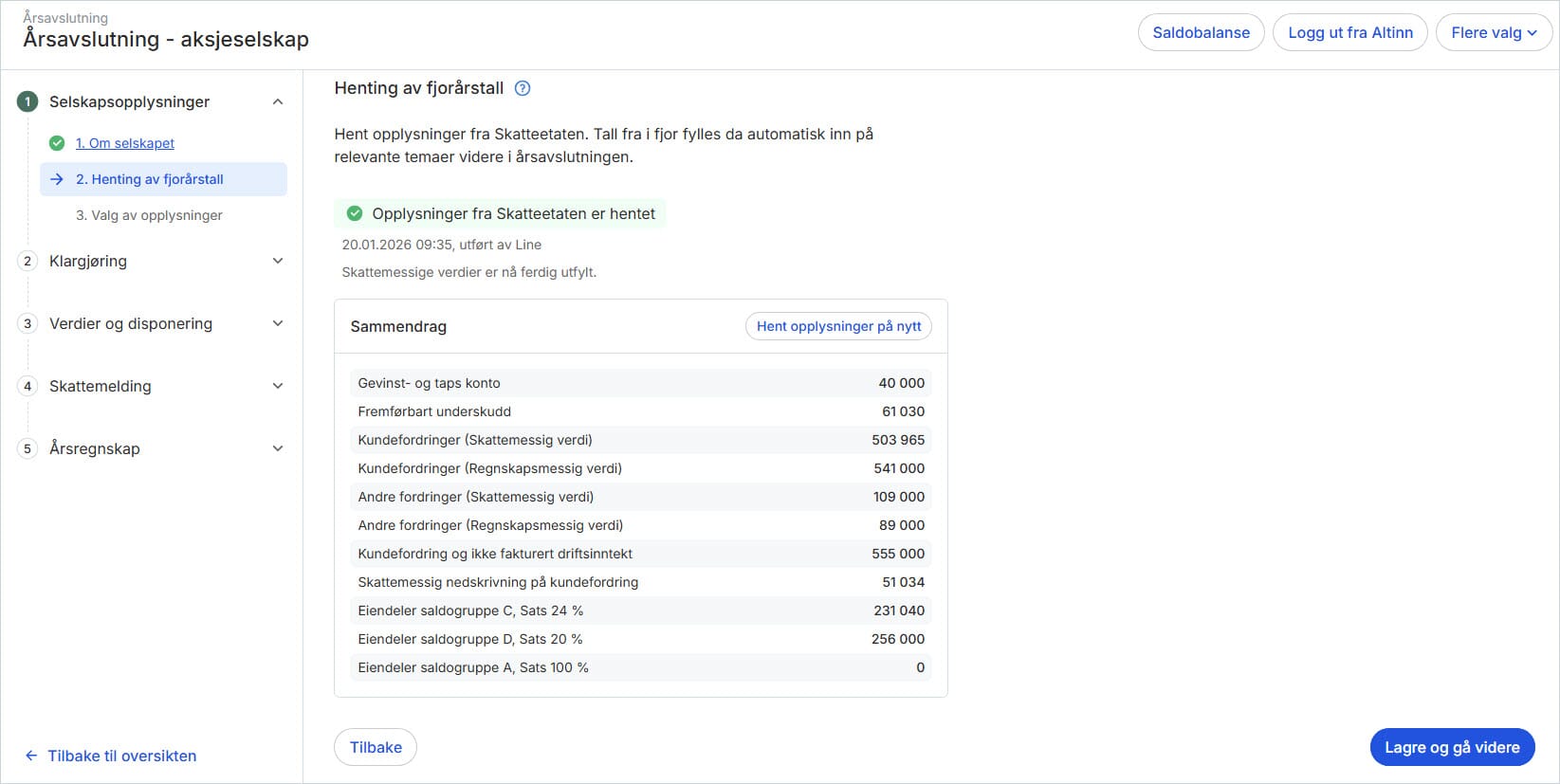This screenshot has width=1560, height=784.
Task: Open the Om selskapet step link
Action: tap(125, 143)
